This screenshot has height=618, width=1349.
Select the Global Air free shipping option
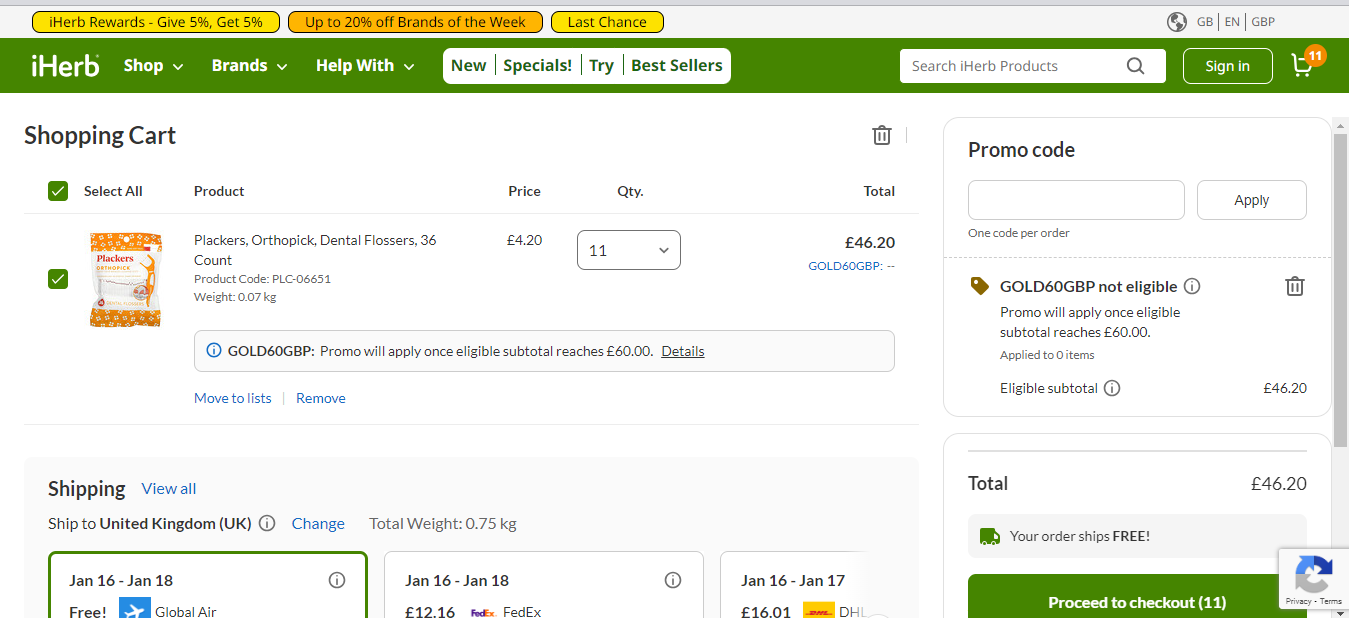click(x=208, y=586)
